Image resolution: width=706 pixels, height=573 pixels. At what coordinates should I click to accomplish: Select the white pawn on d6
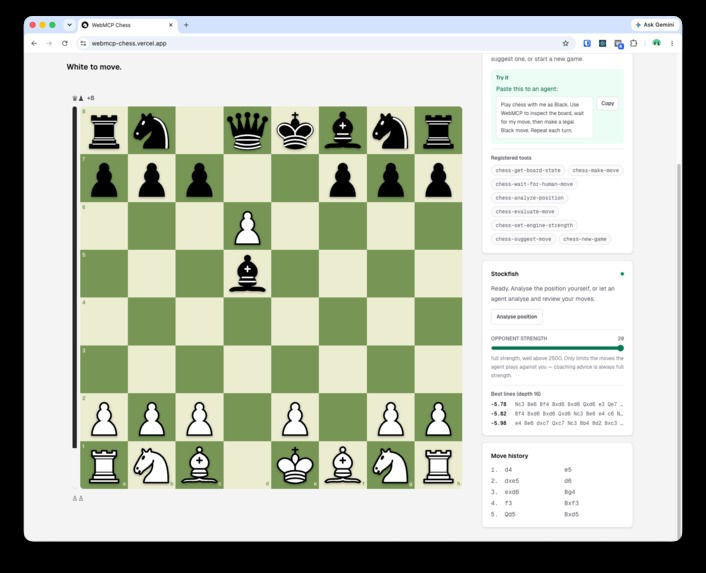click(247, 227)
